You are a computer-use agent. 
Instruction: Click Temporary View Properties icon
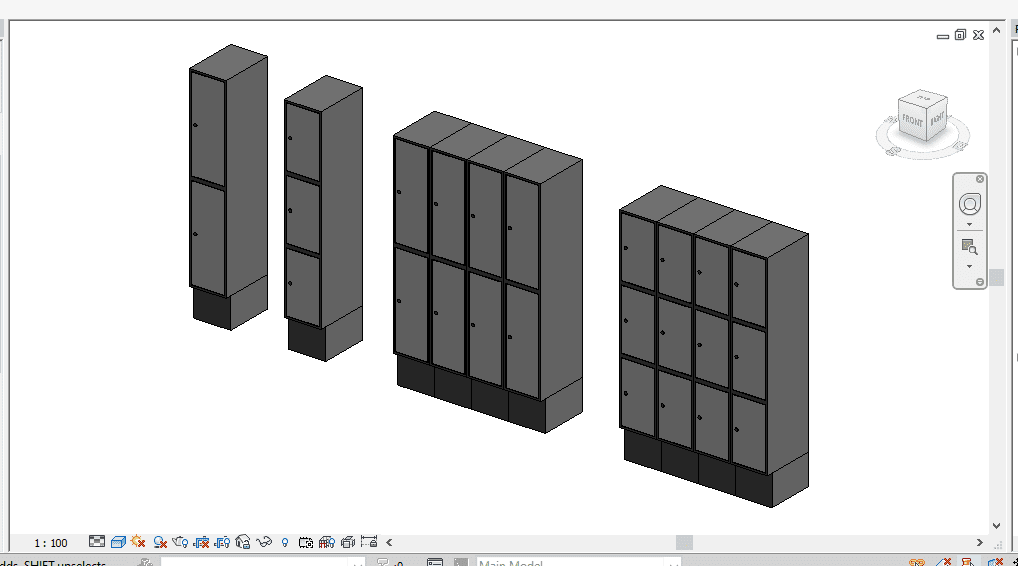click(306, 542)
